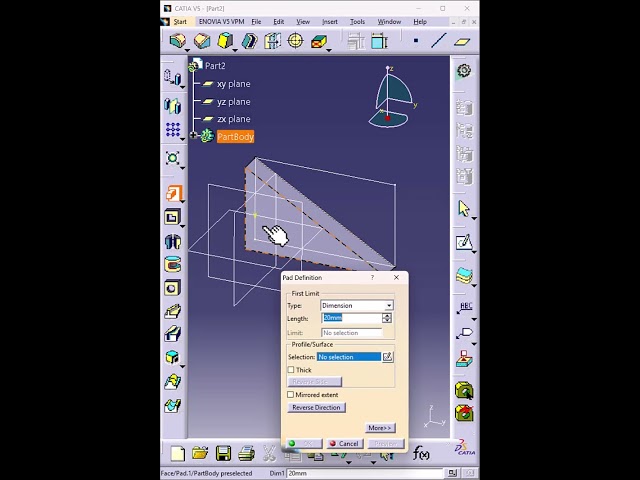The image size is (640, 480).
Task: Select the Pocket tool
Action: [x=172, y=217]
